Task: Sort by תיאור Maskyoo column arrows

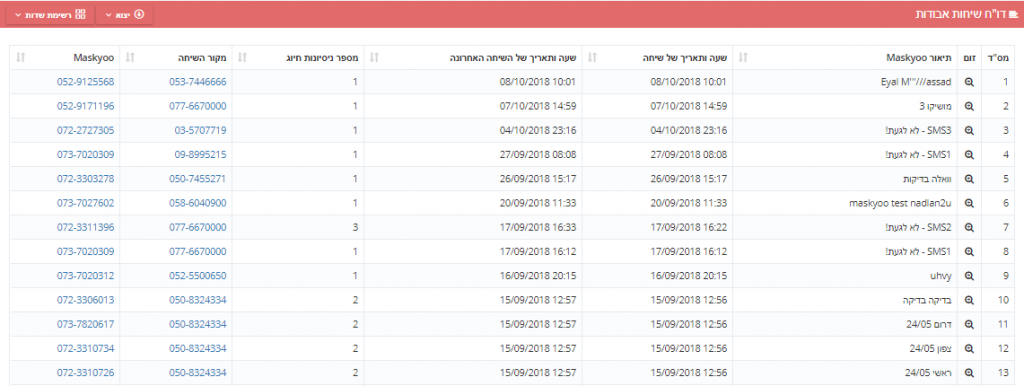Action: [x=743, y=57]
